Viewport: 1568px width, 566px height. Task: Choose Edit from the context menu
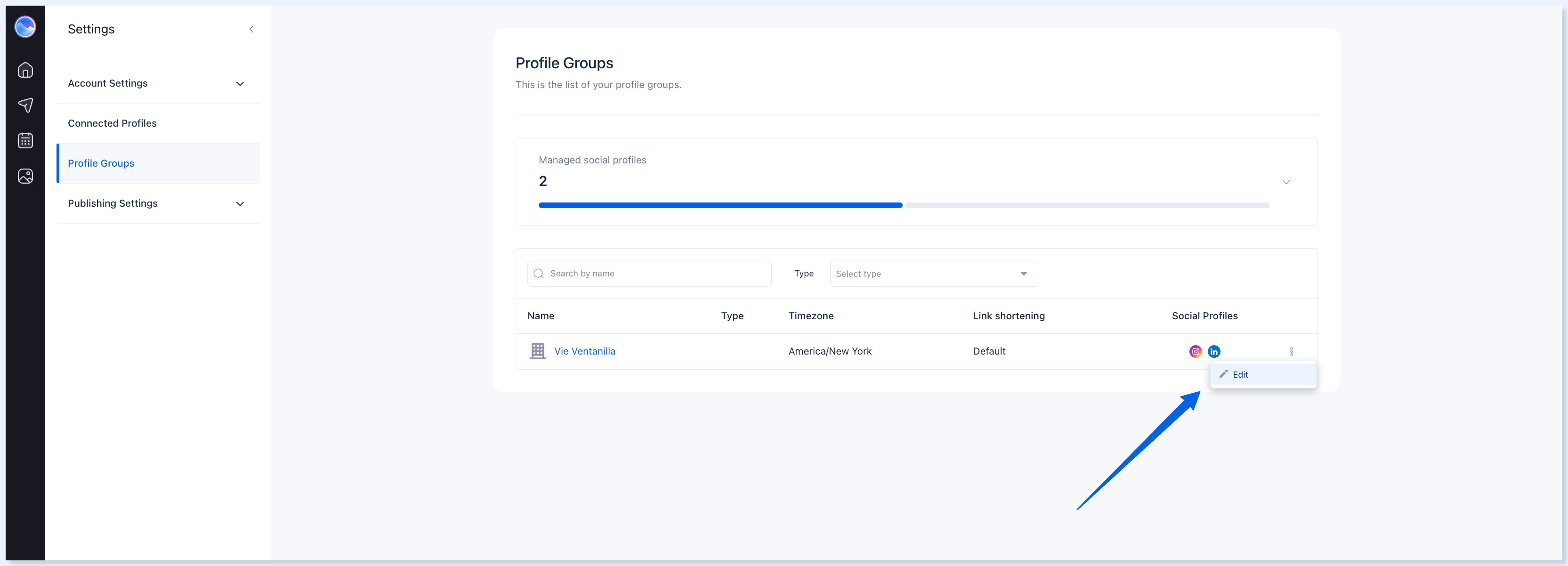[x=1263, y=374]
